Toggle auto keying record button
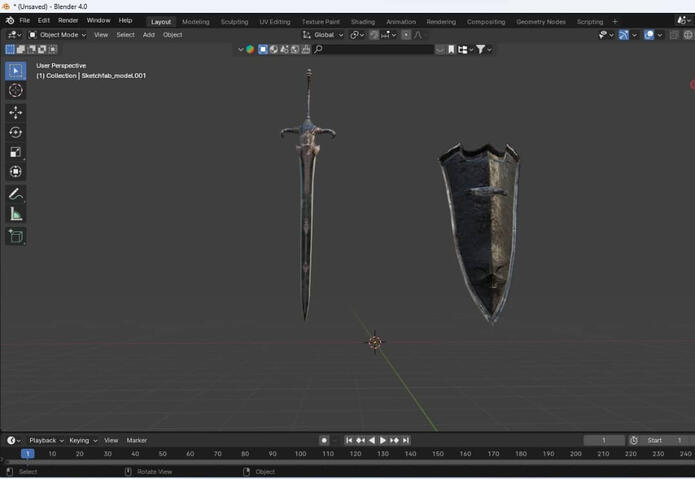Viewport: 695px width, 479px height. point(324,440)
